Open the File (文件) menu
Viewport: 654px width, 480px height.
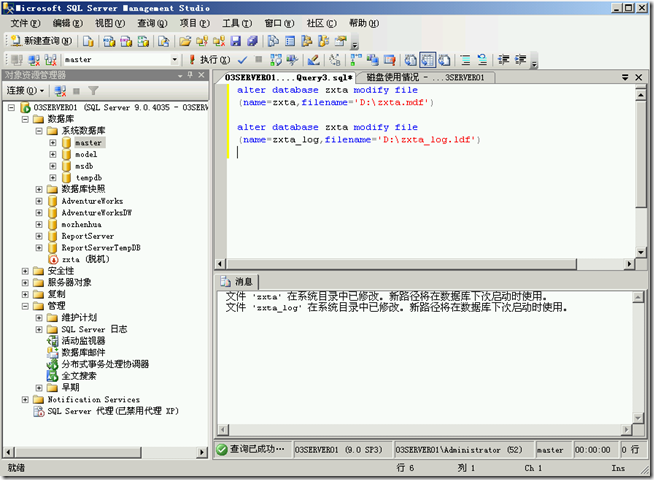[25, 23]
